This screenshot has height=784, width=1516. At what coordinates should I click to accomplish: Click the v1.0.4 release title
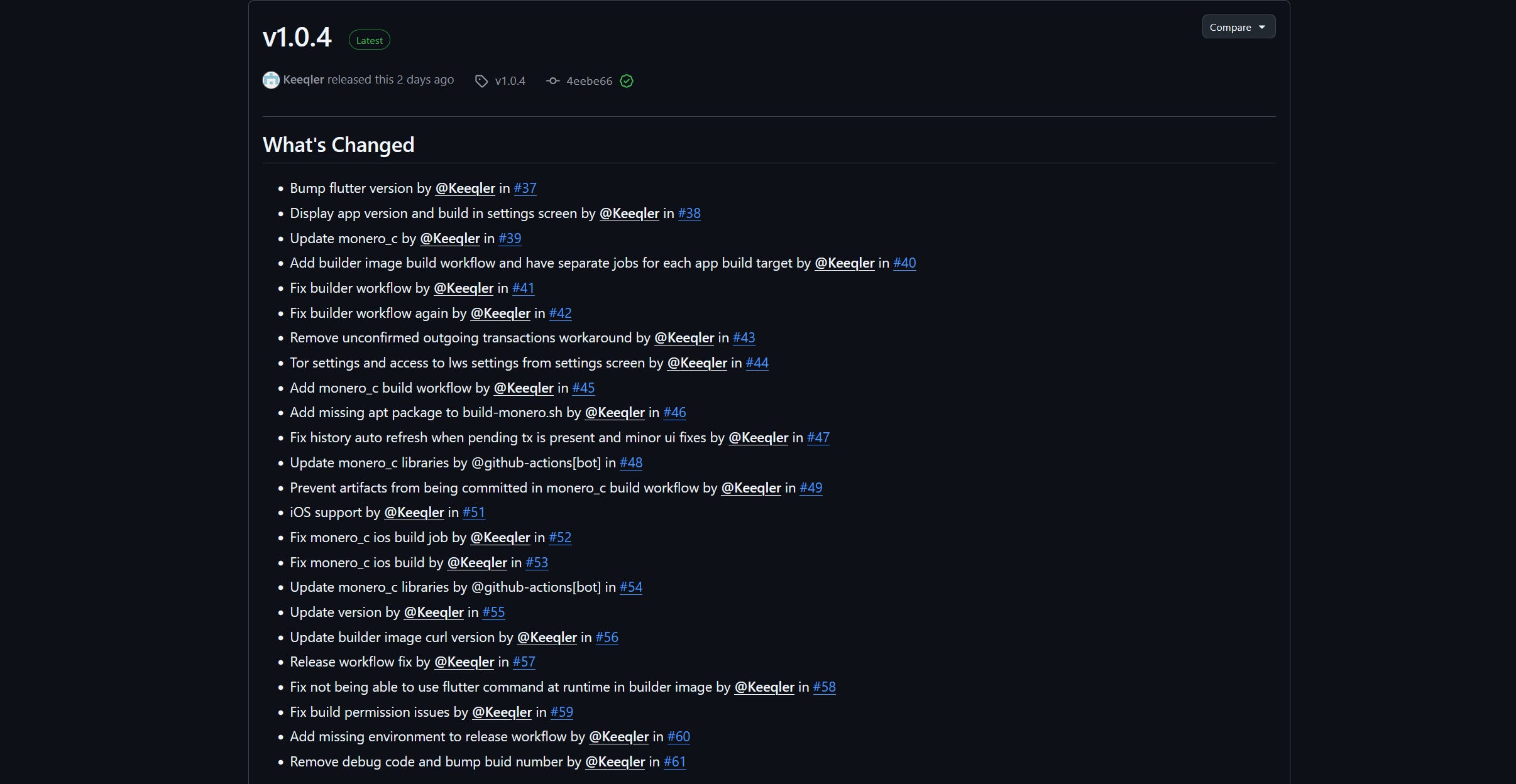click(x=297, y=37)
